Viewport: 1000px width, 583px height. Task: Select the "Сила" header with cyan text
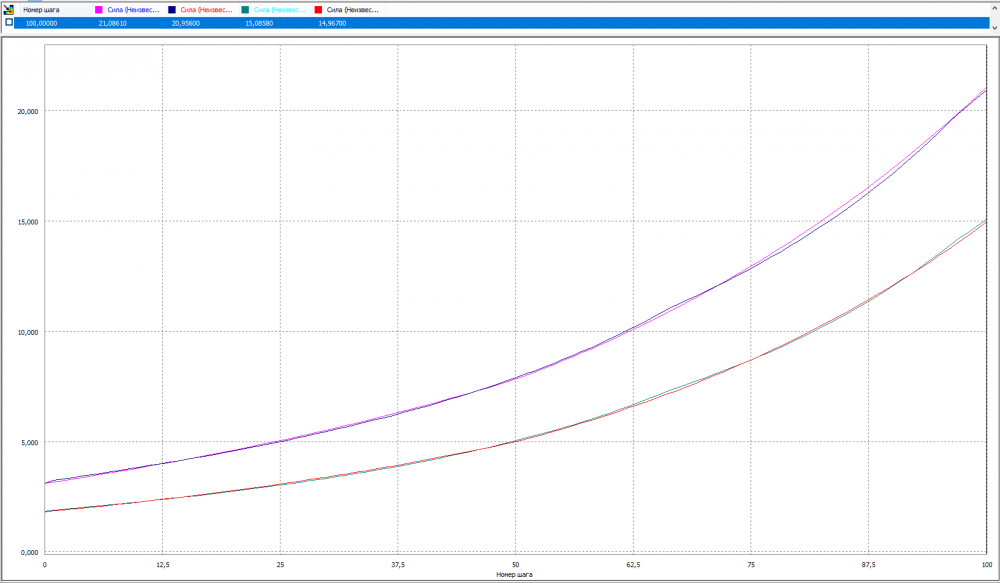[x=280, y=9]
